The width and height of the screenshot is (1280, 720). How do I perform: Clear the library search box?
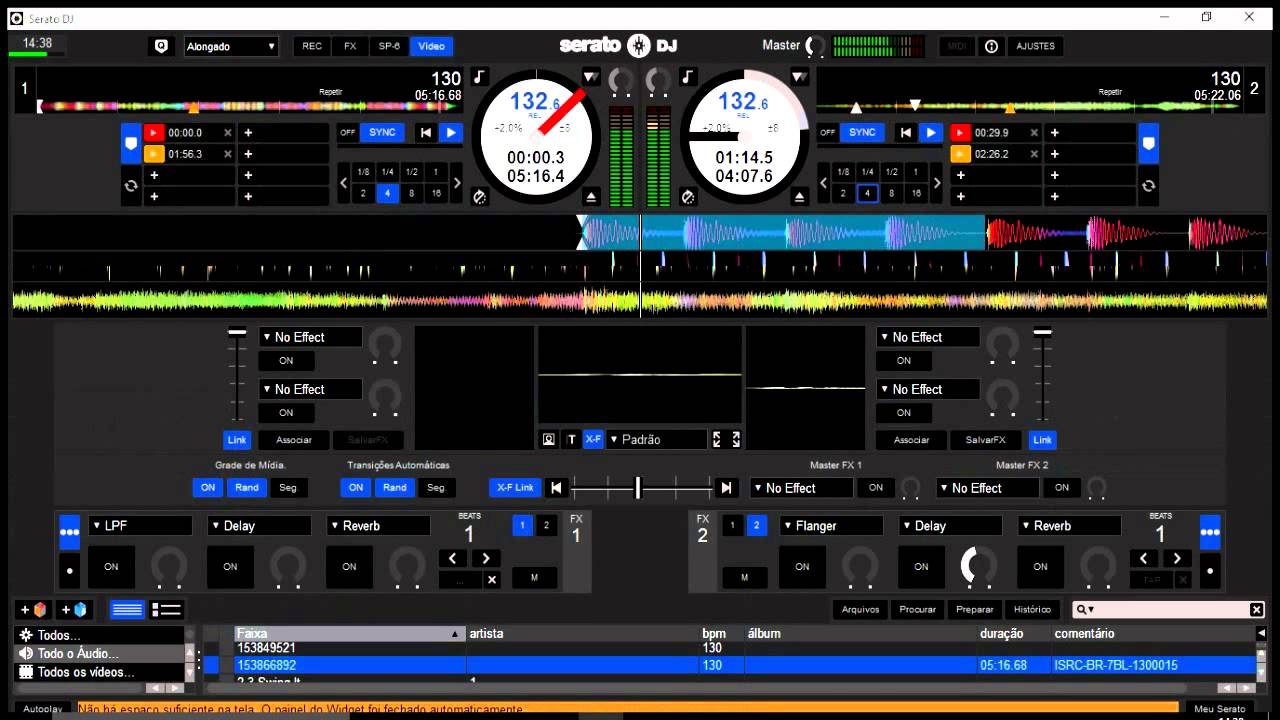click(1257, 610)
